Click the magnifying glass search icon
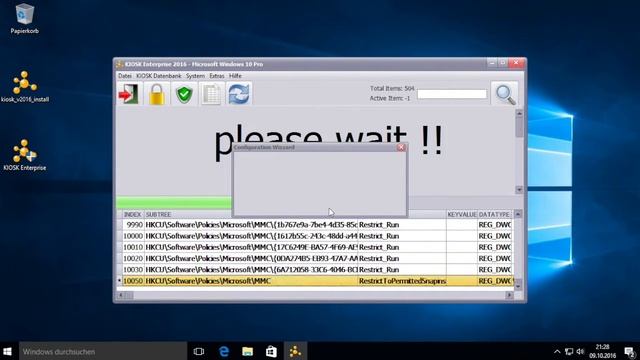The height and width of the screenshot is (360, 640). [x=505, y=94]
